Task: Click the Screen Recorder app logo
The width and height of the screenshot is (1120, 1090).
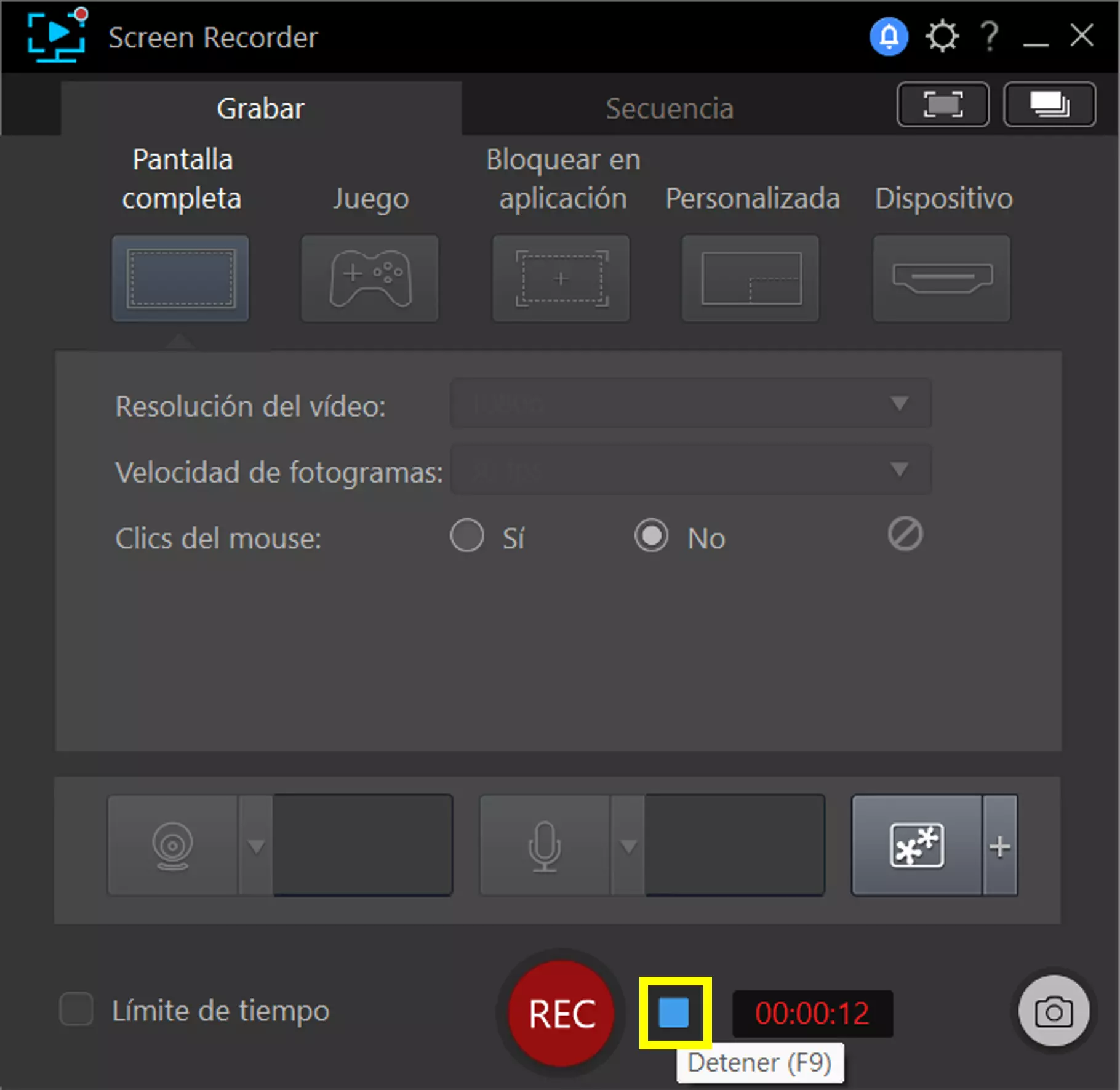Action: click(x=57, y=35)
